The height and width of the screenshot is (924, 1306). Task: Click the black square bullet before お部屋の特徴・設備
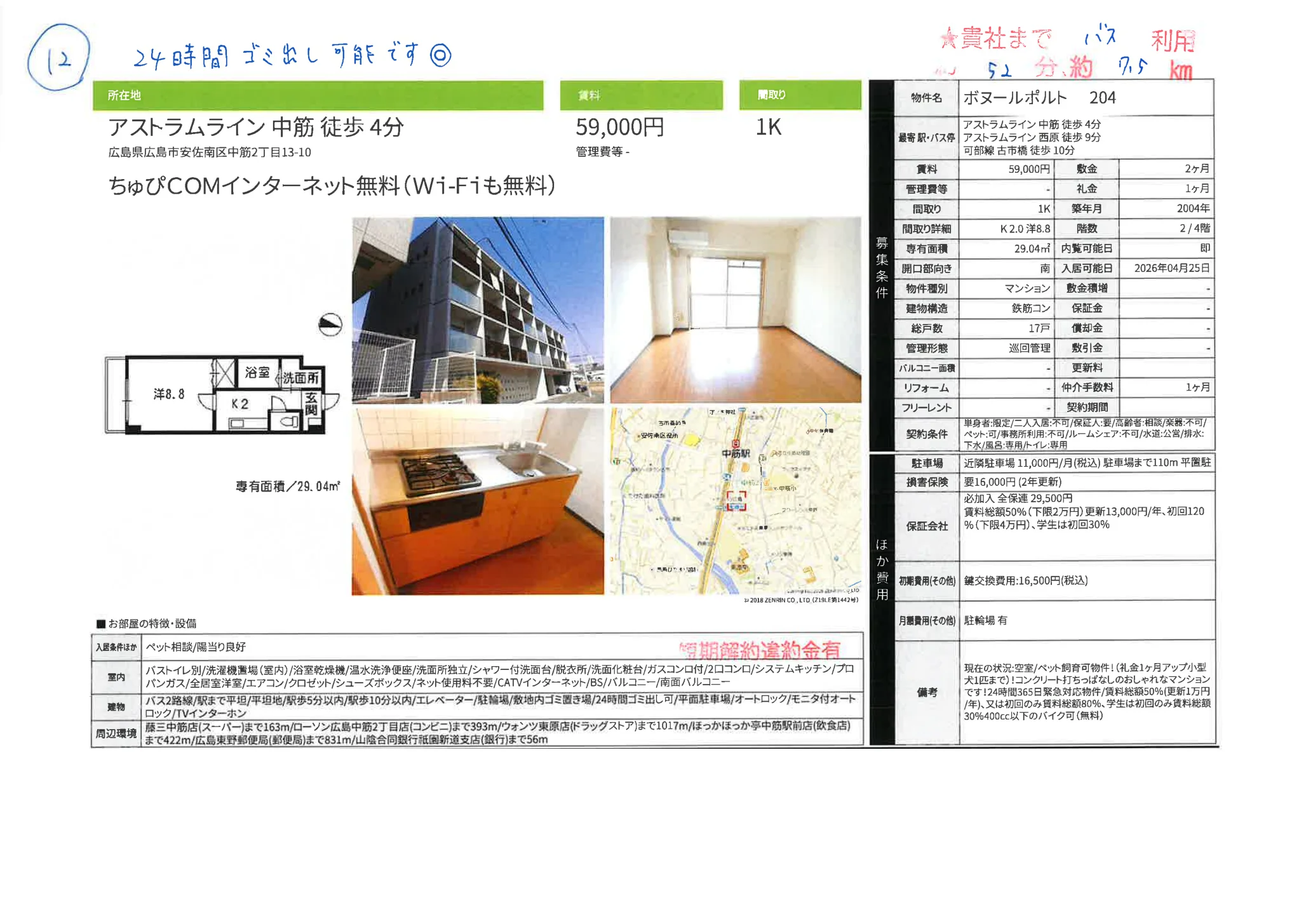tap(100, 624)
